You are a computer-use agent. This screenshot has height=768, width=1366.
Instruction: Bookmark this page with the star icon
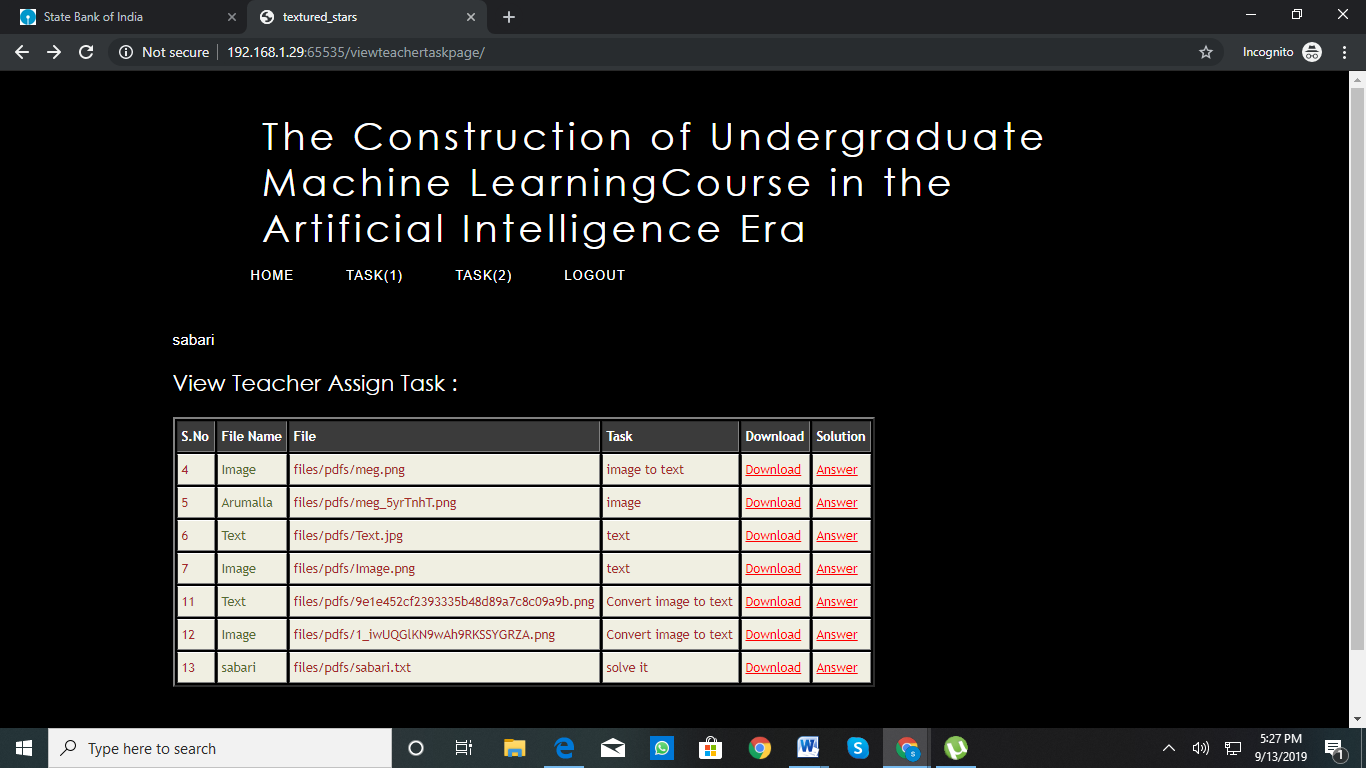(1206, 52)
